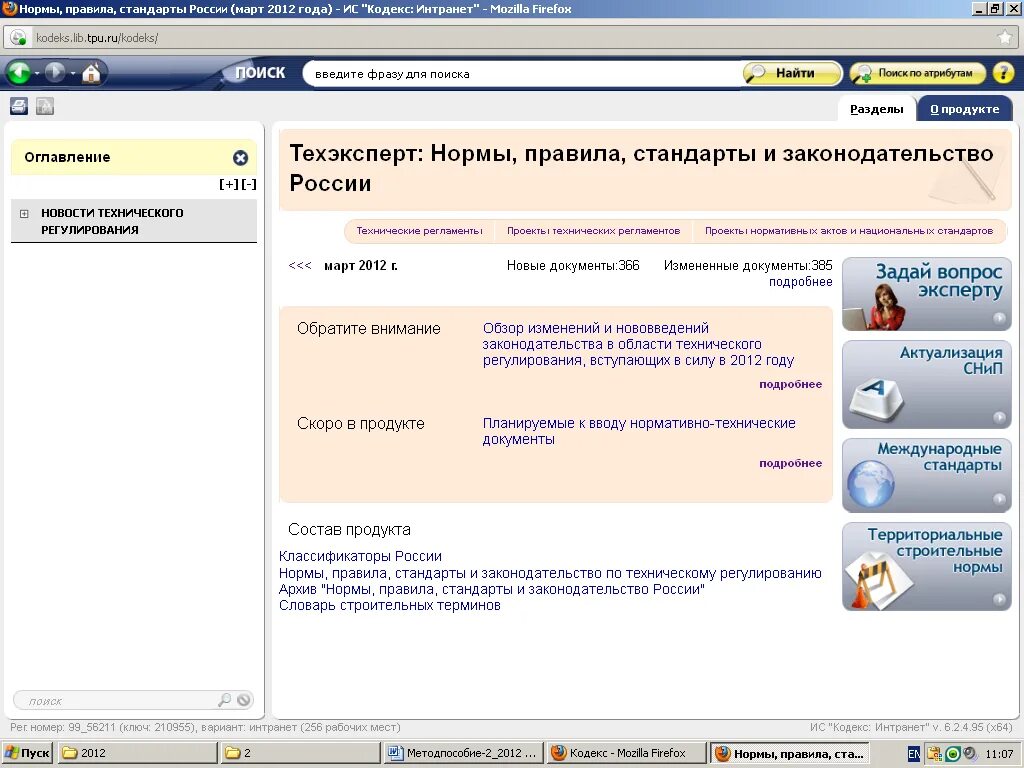Open Архив Нормы, правила, стандарты link

[492, 589]
